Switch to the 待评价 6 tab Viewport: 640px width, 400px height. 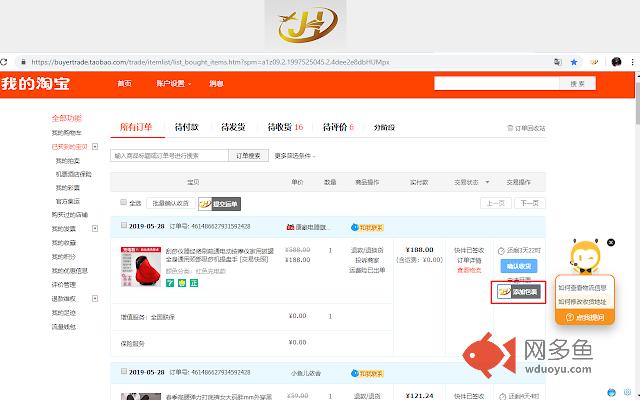coord(338,127)
